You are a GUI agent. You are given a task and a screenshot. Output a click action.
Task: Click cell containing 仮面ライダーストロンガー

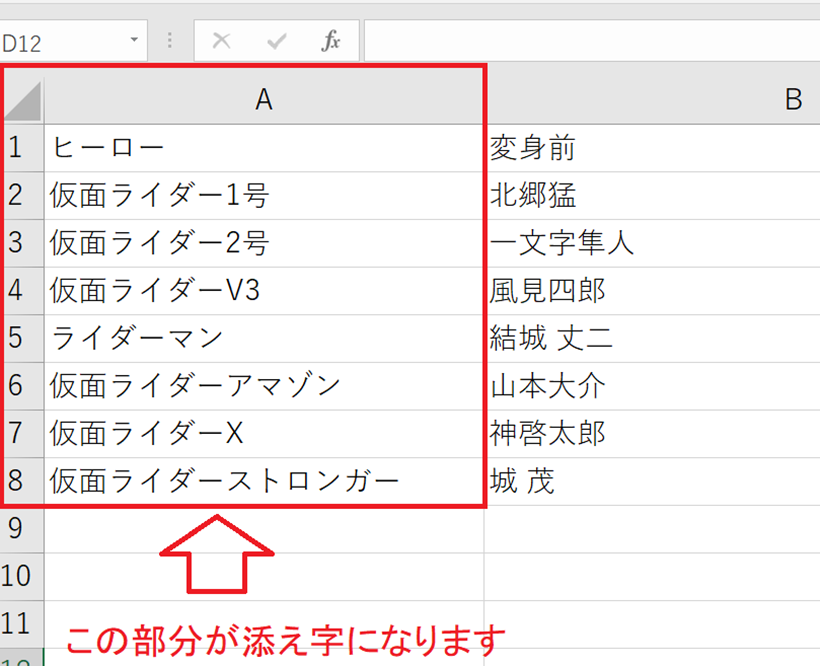click(264, 481)
